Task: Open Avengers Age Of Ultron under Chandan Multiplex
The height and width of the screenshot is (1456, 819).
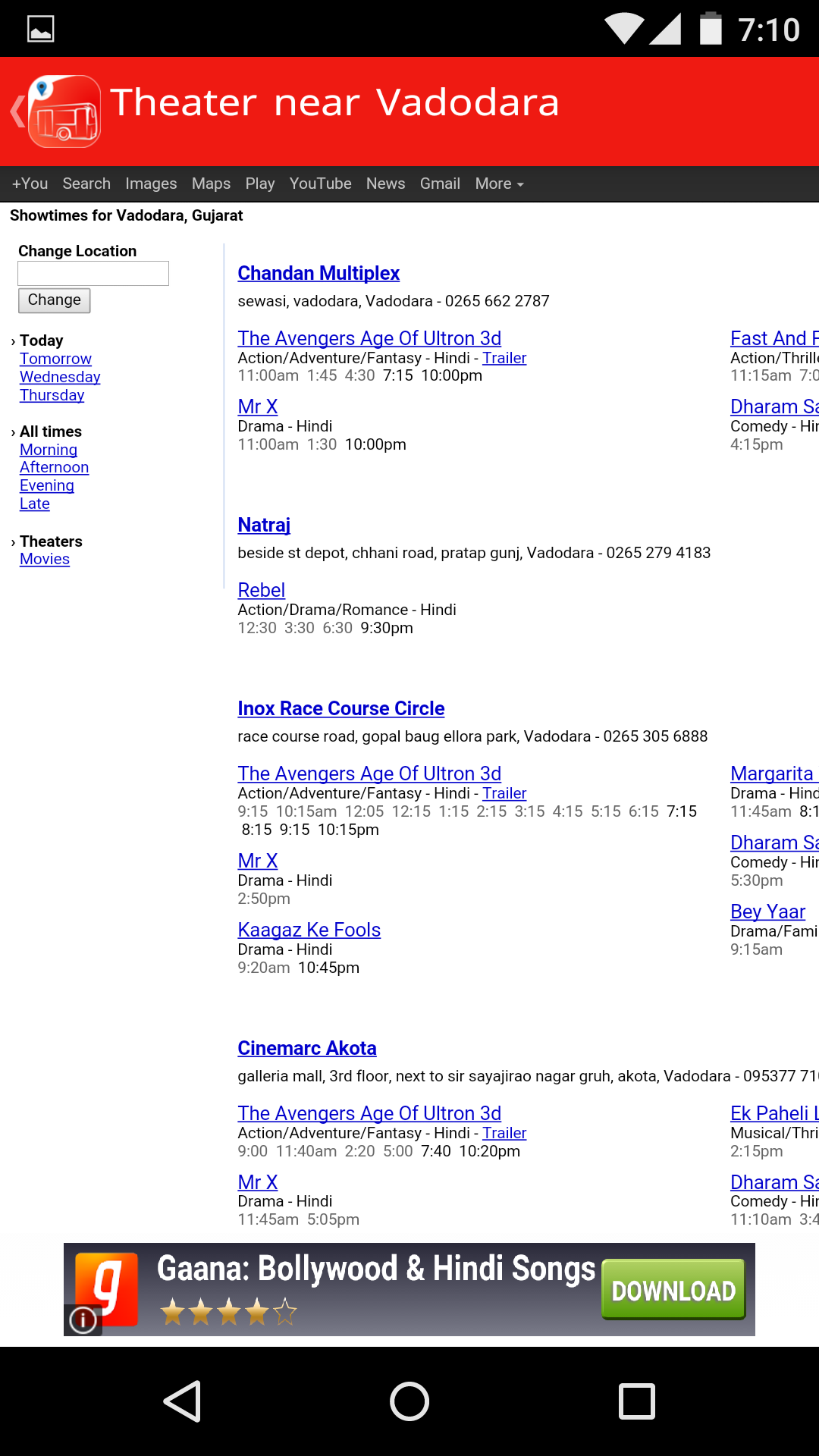Action: (369, 338)
